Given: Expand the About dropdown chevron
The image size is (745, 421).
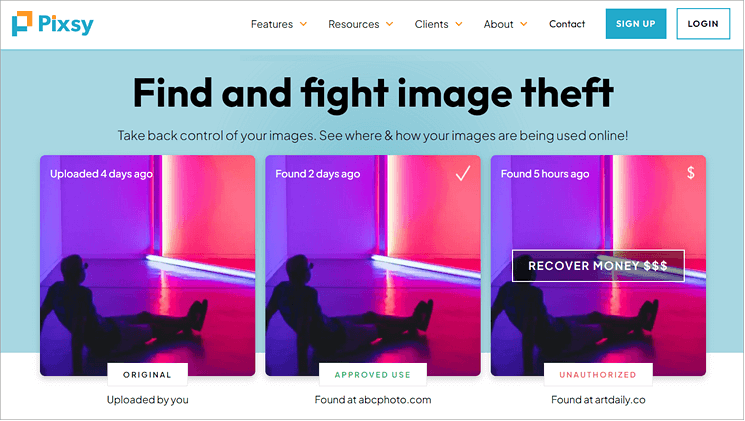Looking at the screenshot, I should 524,24.
